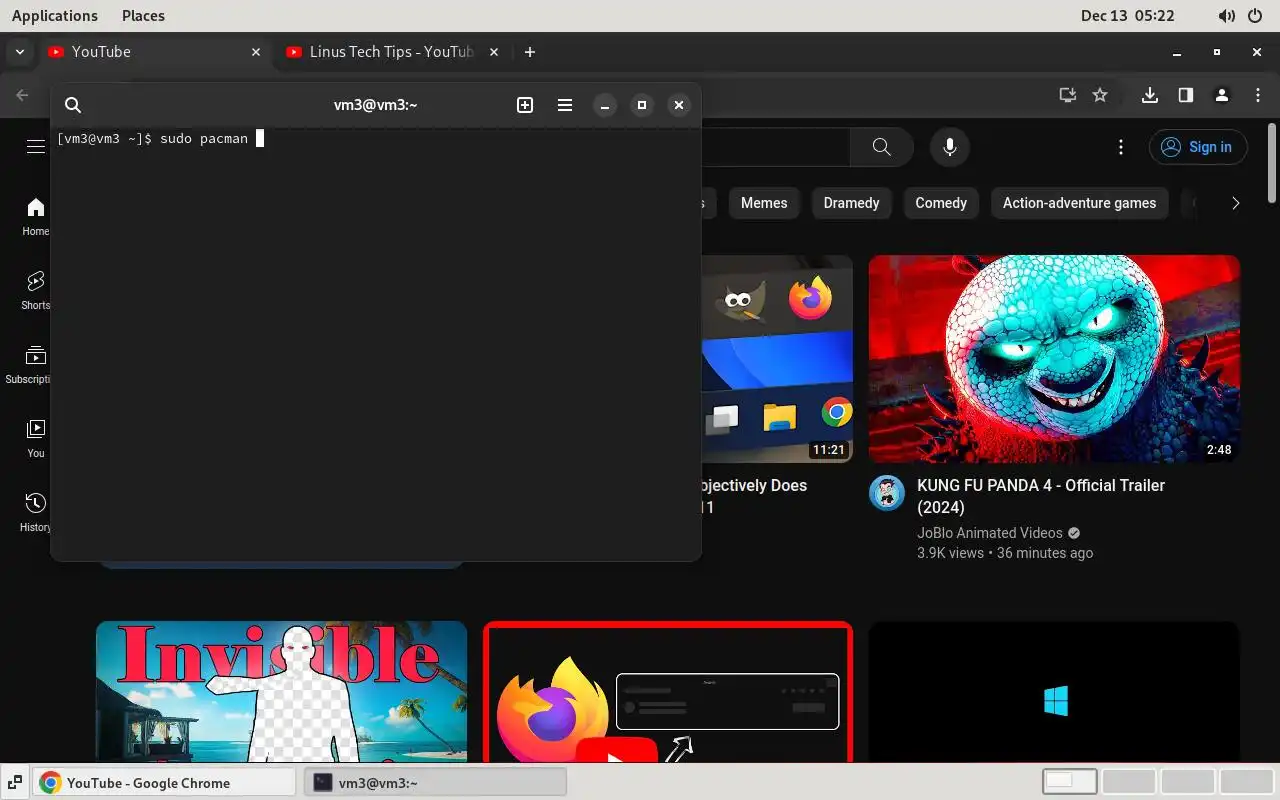The width and height of the screenshot is (1280, 800).
Task: Open Chrome downloads icon
Action: 1150,95
